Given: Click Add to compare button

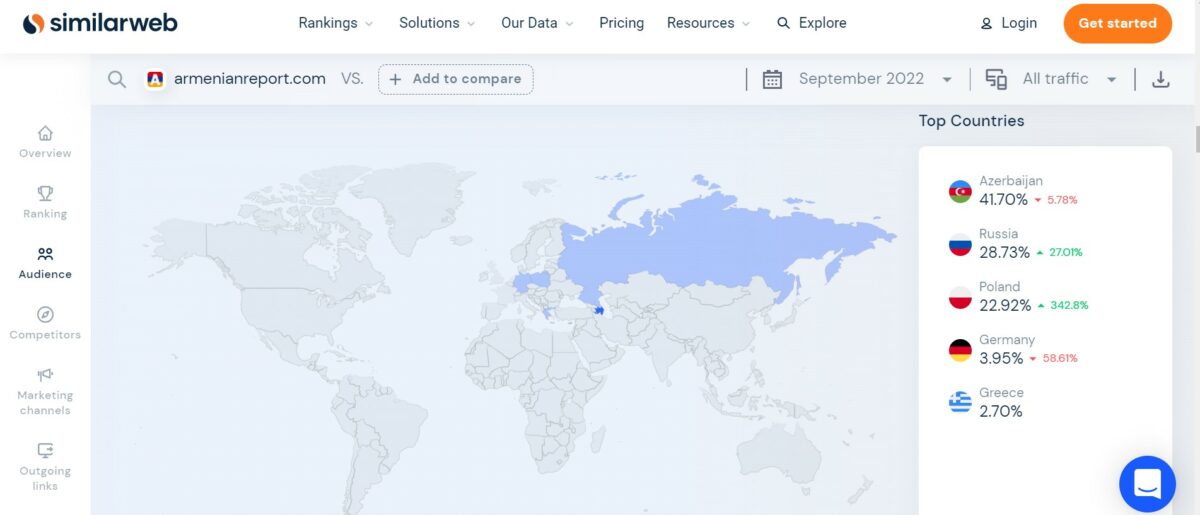Looking at the screenshot, I should 456,79.
